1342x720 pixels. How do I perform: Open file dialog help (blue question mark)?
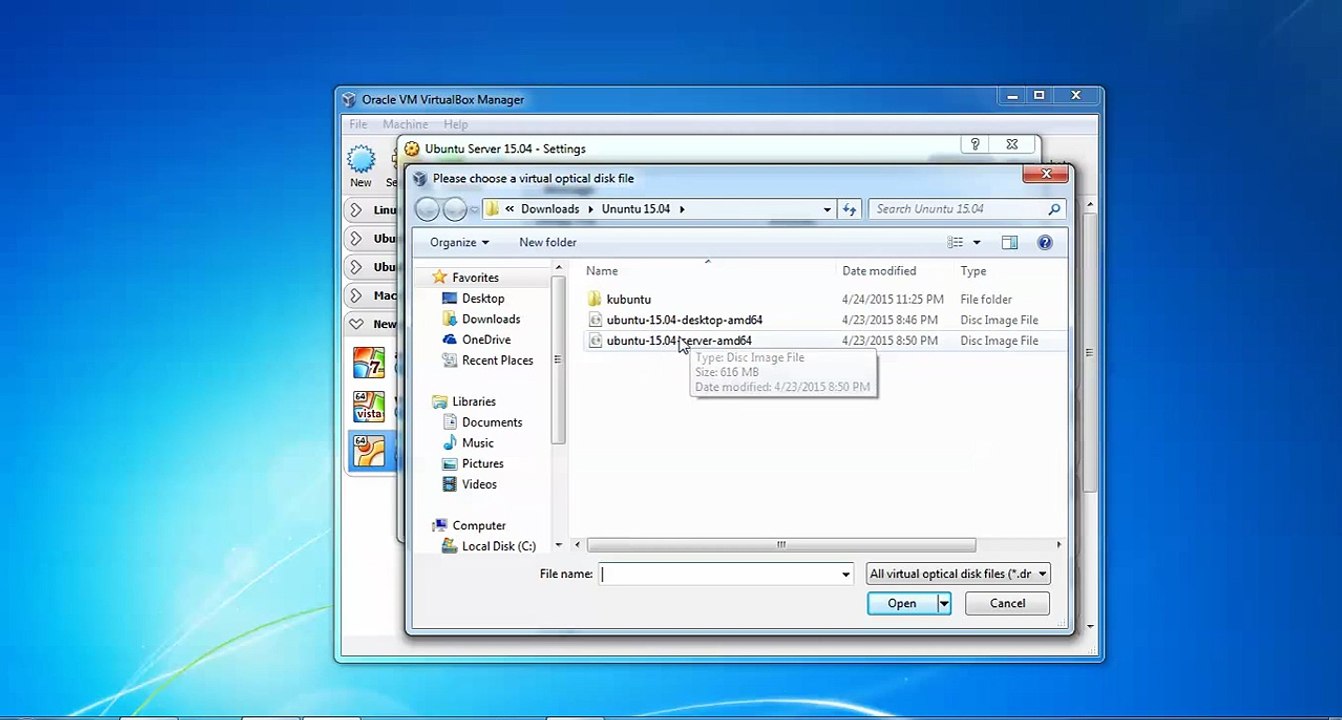click(x=1045, y=242)
